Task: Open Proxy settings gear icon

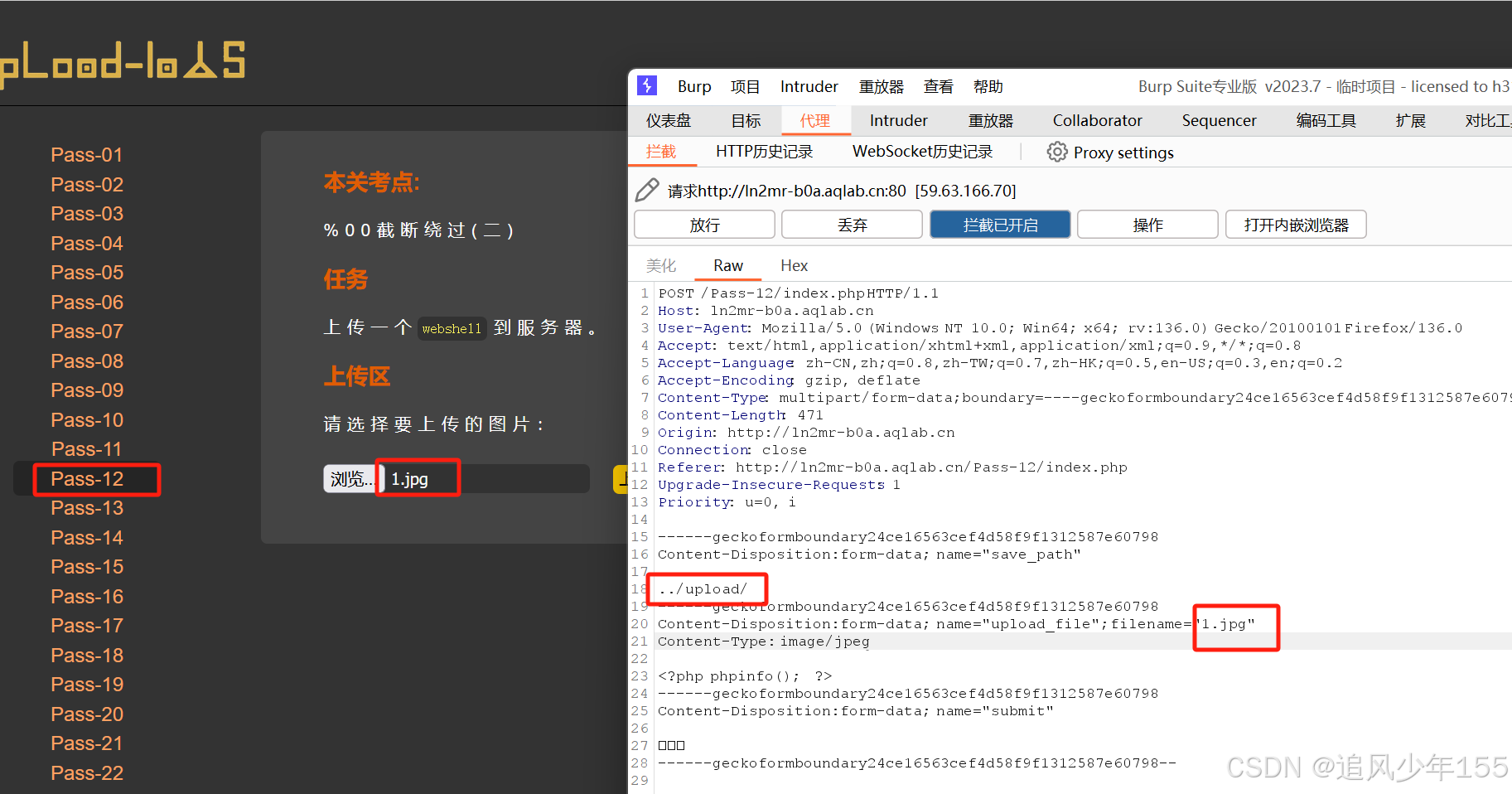Action: (1056, 152)
